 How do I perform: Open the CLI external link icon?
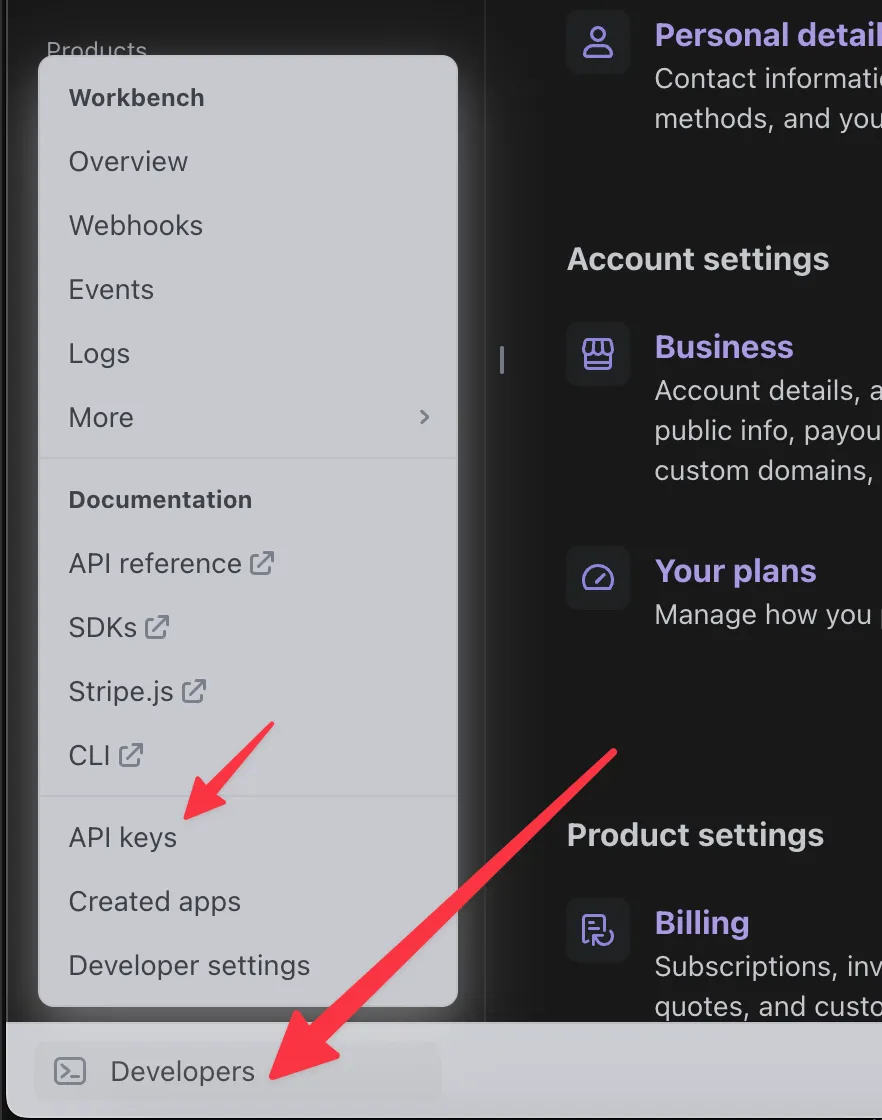(132, 754)
